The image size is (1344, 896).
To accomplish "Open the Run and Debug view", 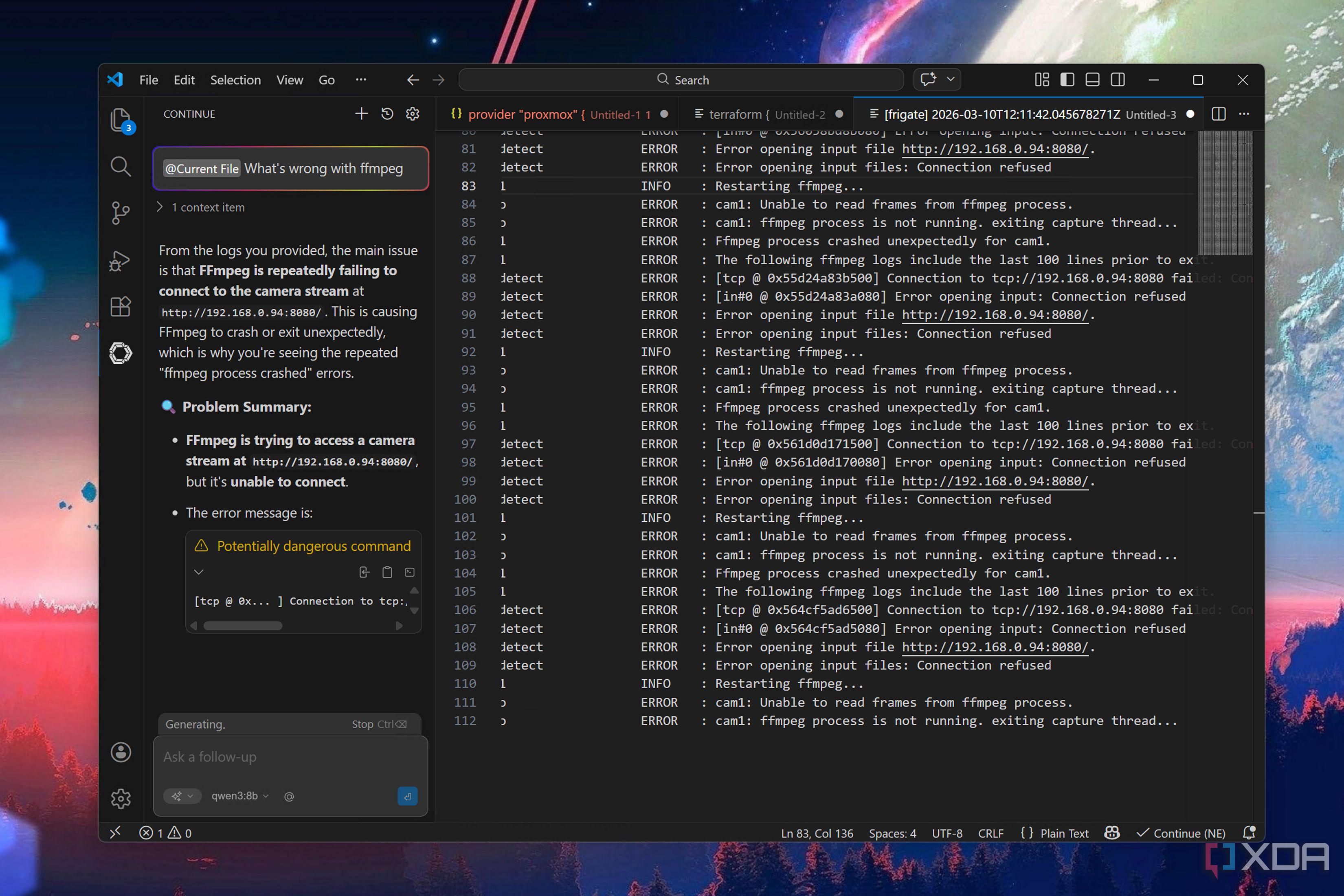I will click(121, 261).
